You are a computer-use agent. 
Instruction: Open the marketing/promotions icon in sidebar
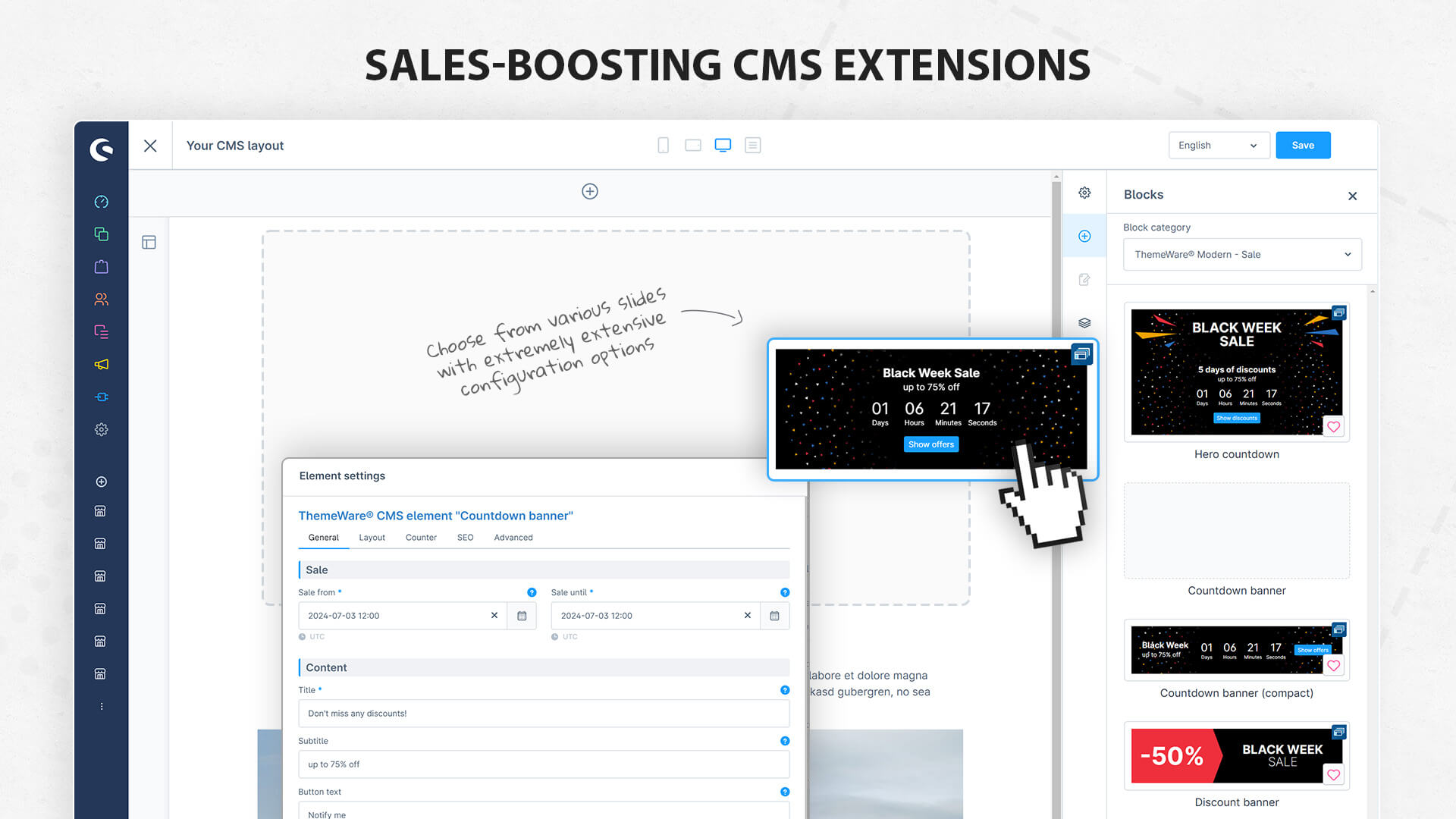click(100, 364)
